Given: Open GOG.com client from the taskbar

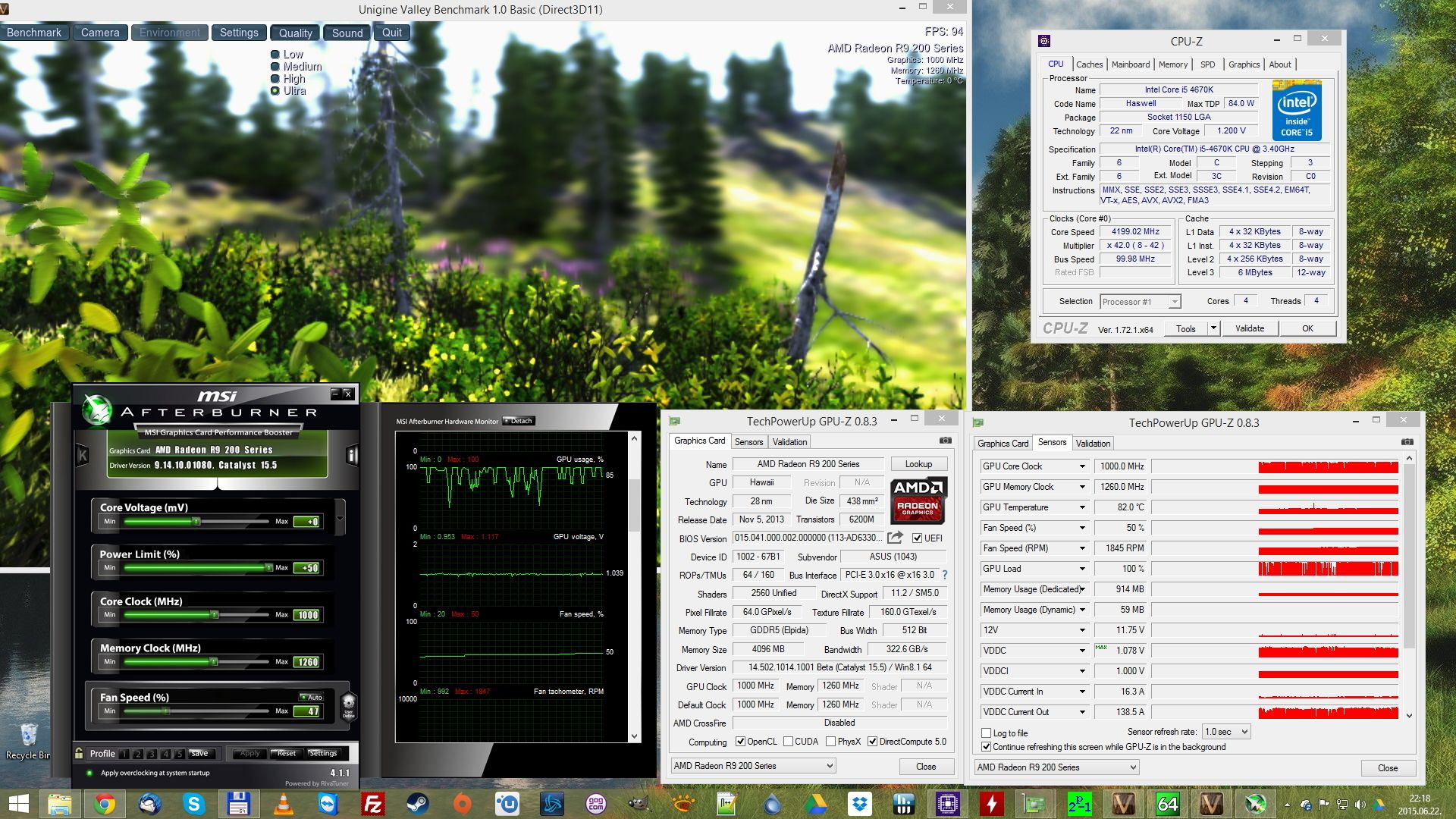Looking at the screenshot, I should click(596, 804).
